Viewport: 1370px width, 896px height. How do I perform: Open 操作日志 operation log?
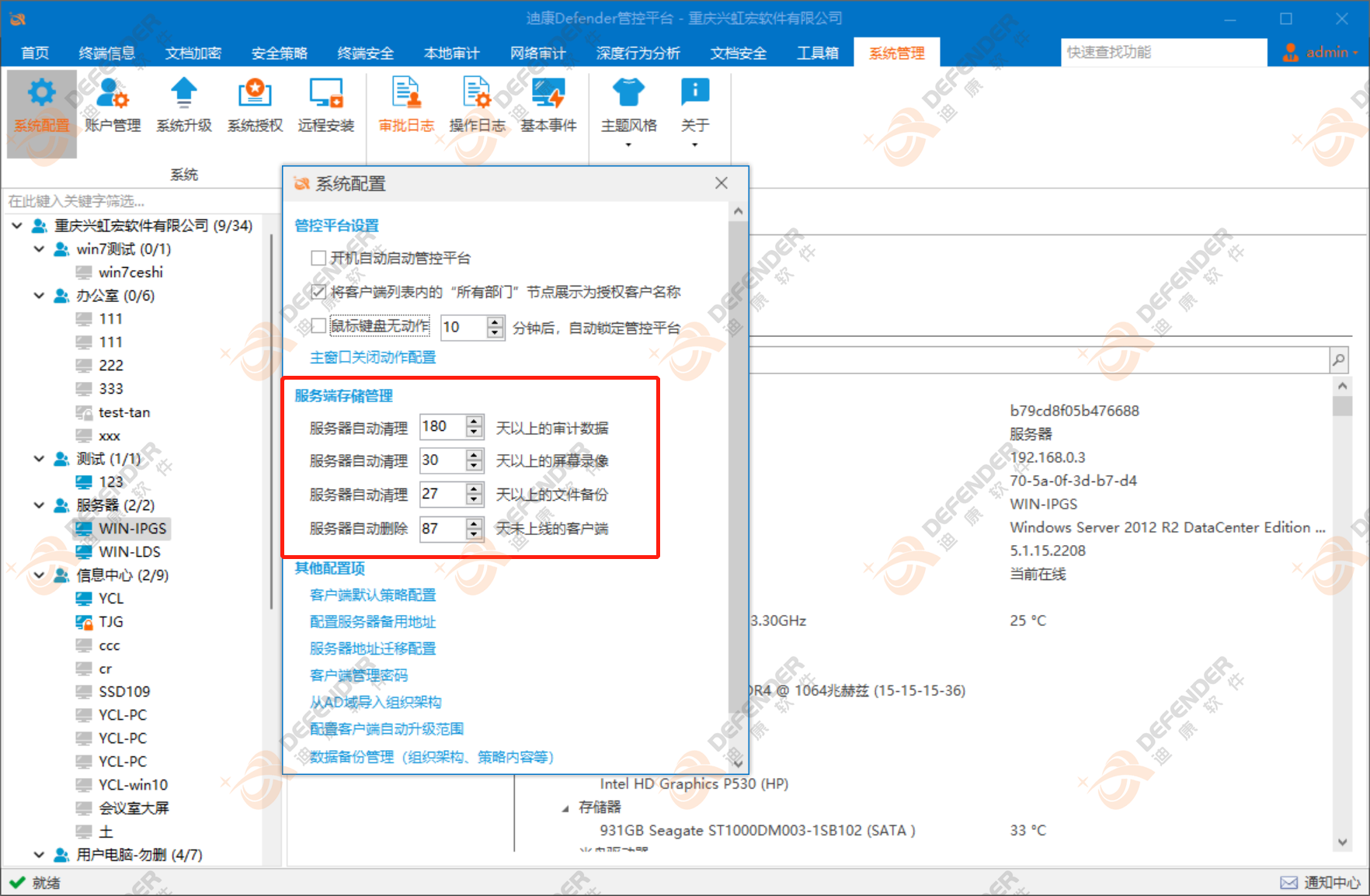click(477, 106)
